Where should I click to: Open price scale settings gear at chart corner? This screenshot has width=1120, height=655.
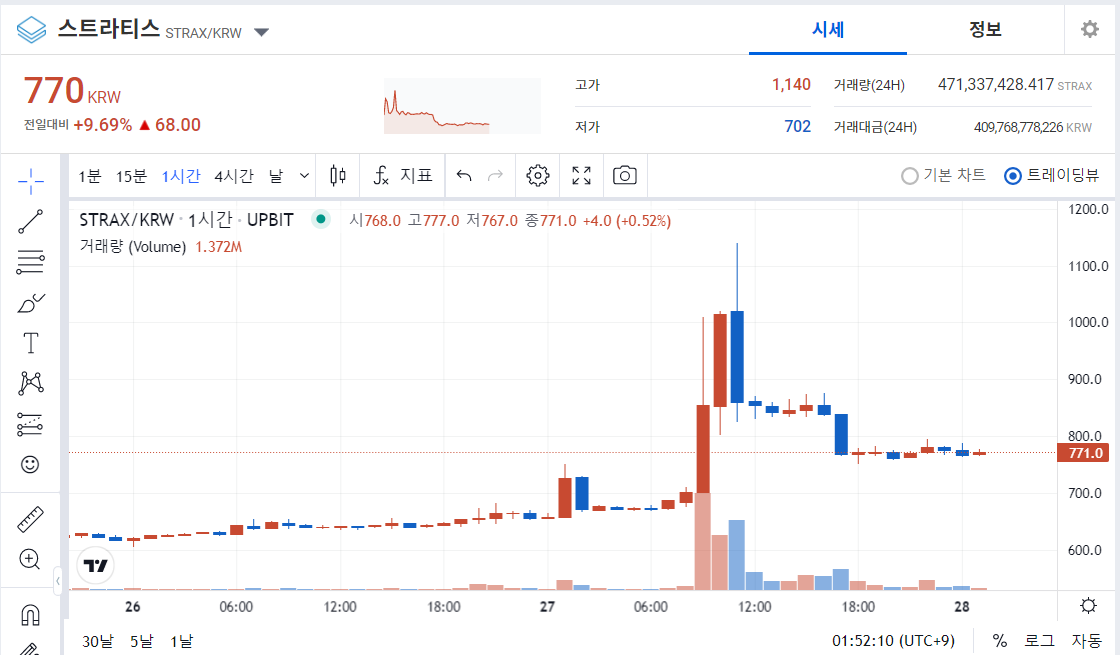(x=1088, y=606)
